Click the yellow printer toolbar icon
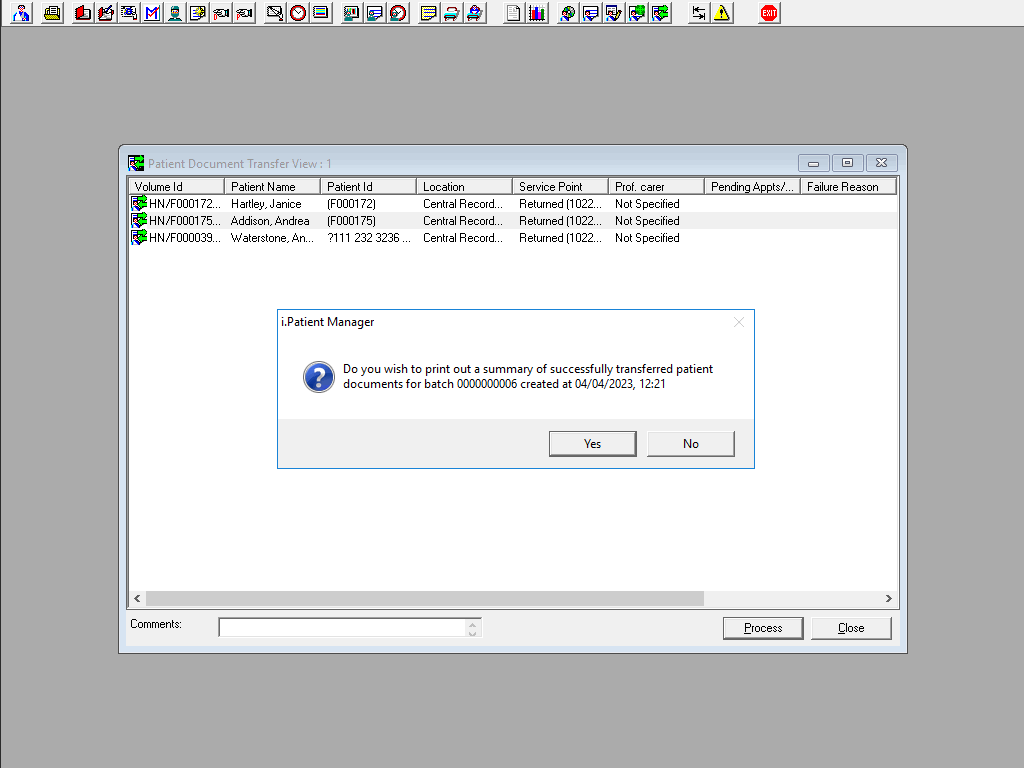Screen dimensions: 1024x768 coord(52,13)
